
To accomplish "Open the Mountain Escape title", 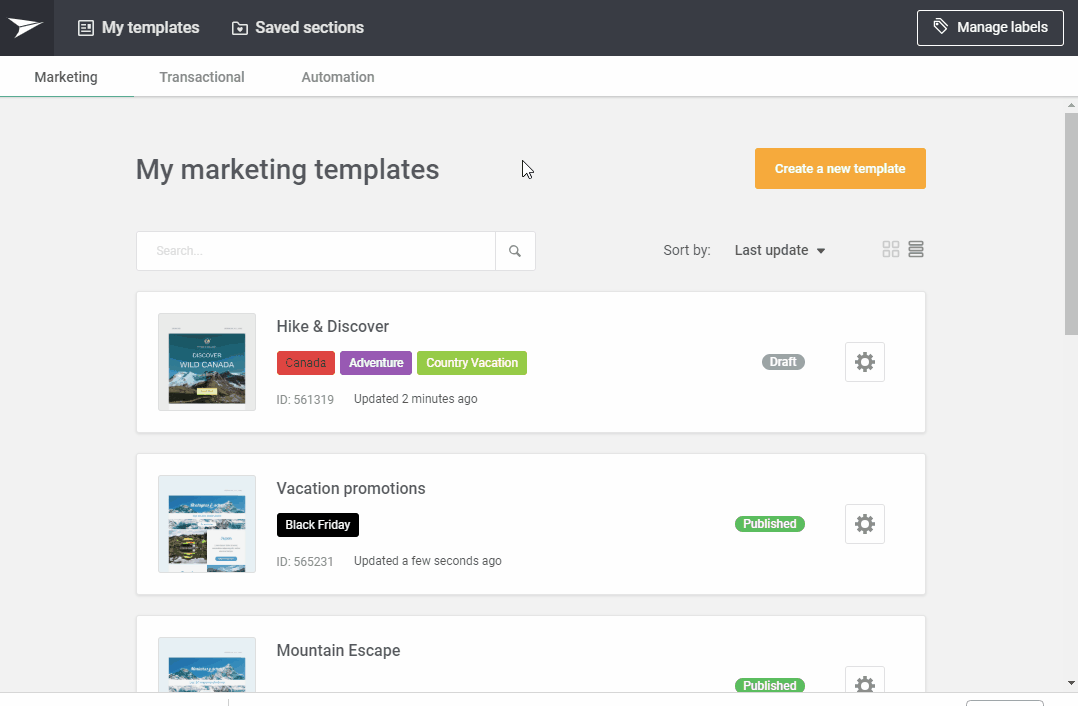I will [x=338, y=650].
